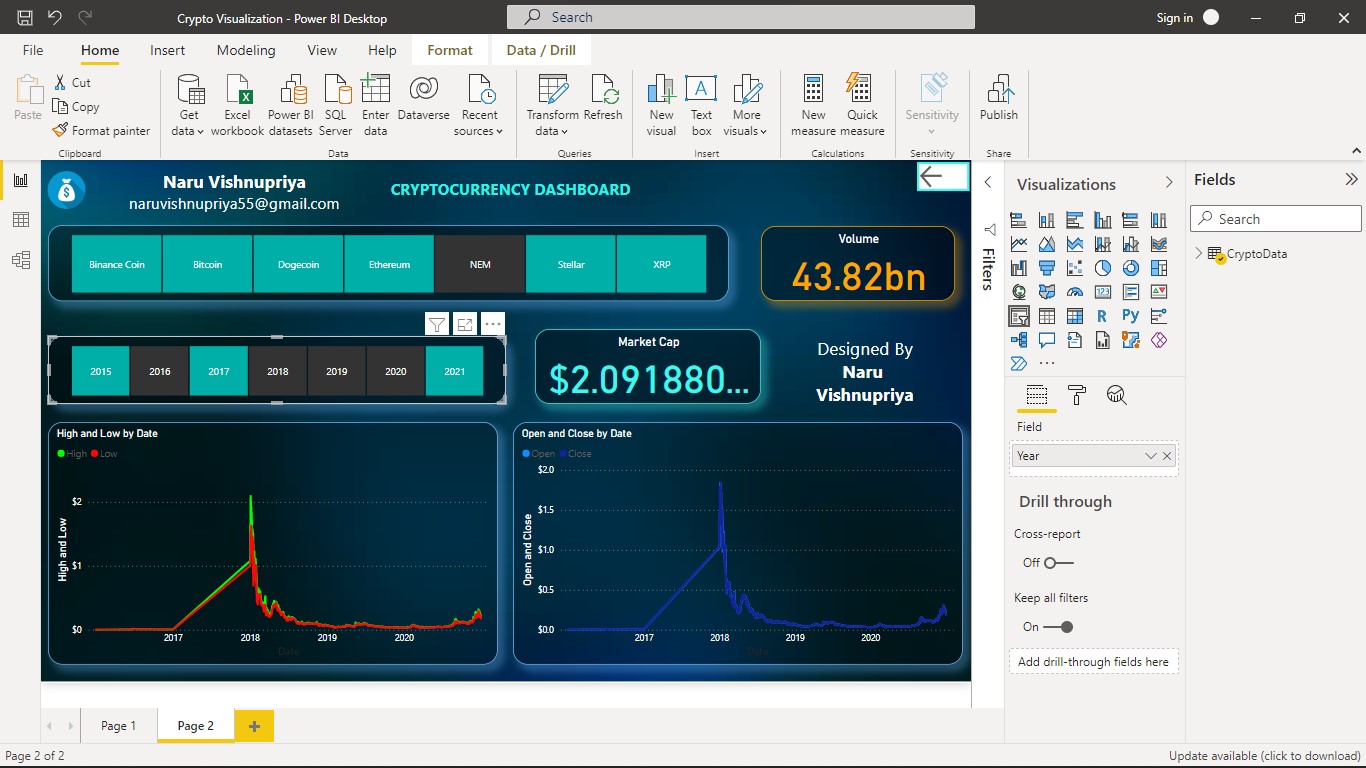
Task: Switch to Page 1 tab
Action: [x=118, y=726]
